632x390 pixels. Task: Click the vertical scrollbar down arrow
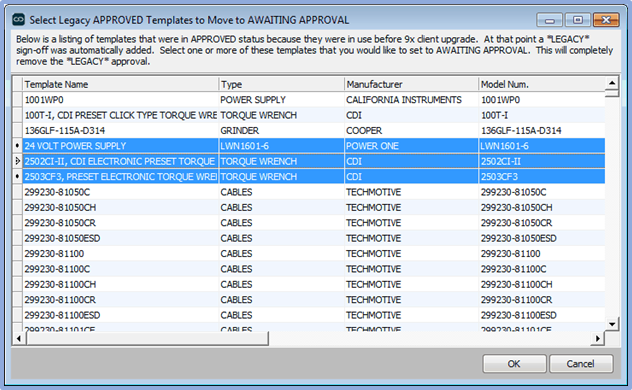[612, 324]
